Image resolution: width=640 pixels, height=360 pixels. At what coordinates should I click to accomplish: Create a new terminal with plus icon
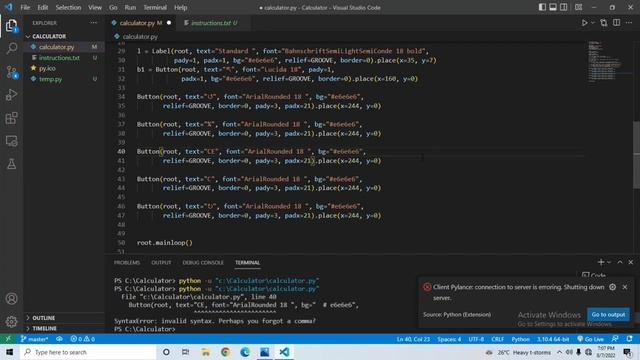click(600, 262)
